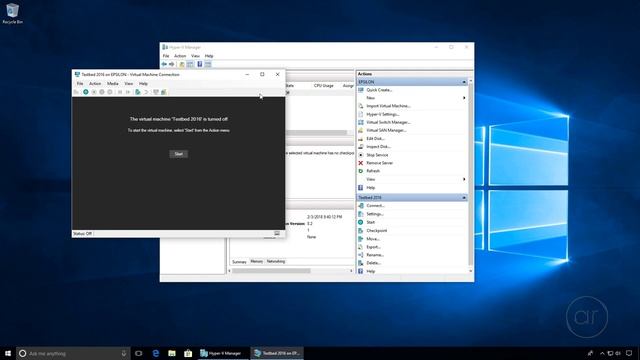Click the CPU Usage column header

coord(324,86)
